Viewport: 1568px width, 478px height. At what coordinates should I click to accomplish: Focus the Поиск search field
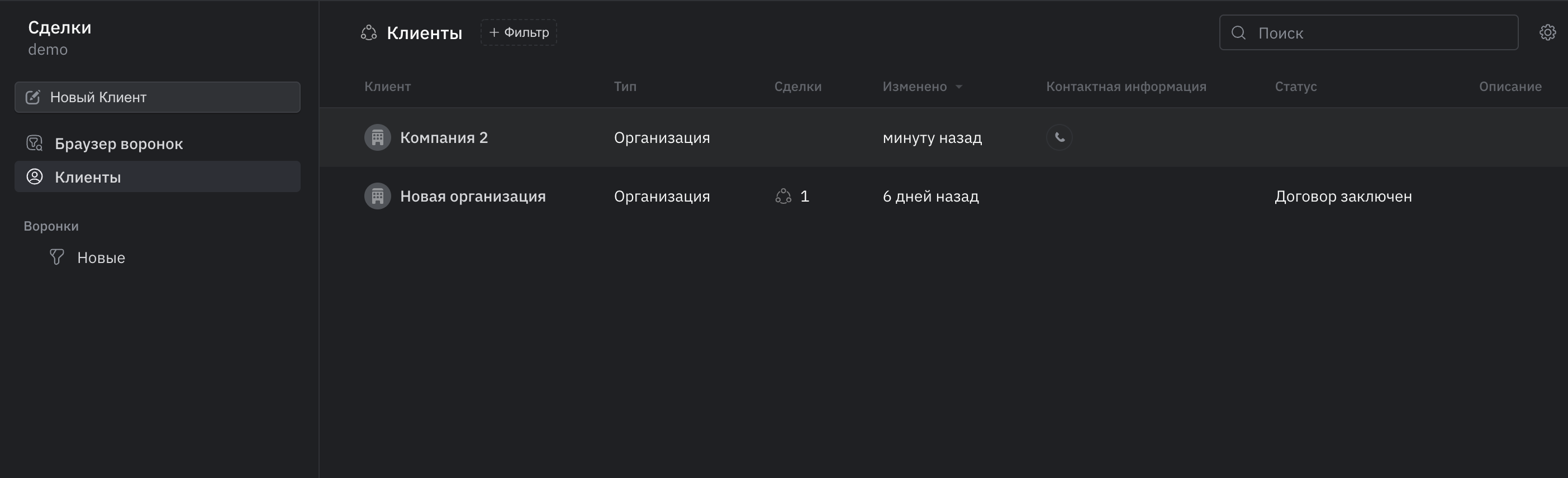1369,33
